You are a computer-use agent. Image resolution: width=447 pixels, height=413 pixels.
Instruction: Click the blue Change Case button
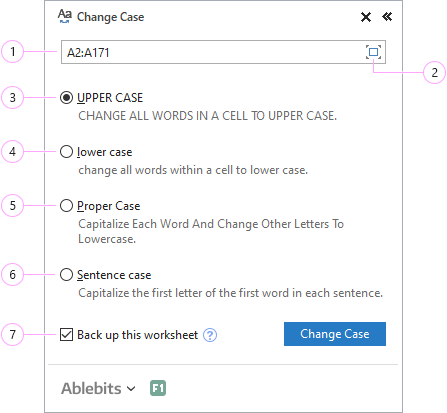[x=335, y=334]
